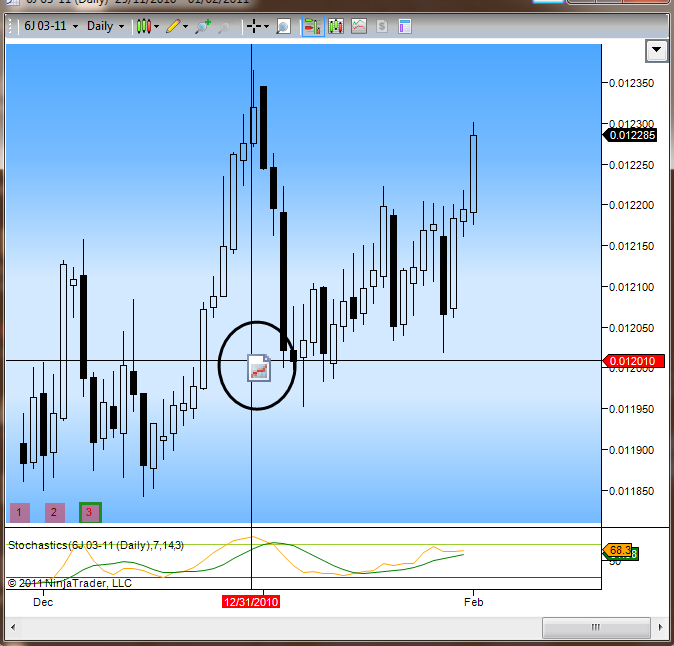
Task: Open the 6J 03-11 instrument dropdown
Action: pos(51,26)
